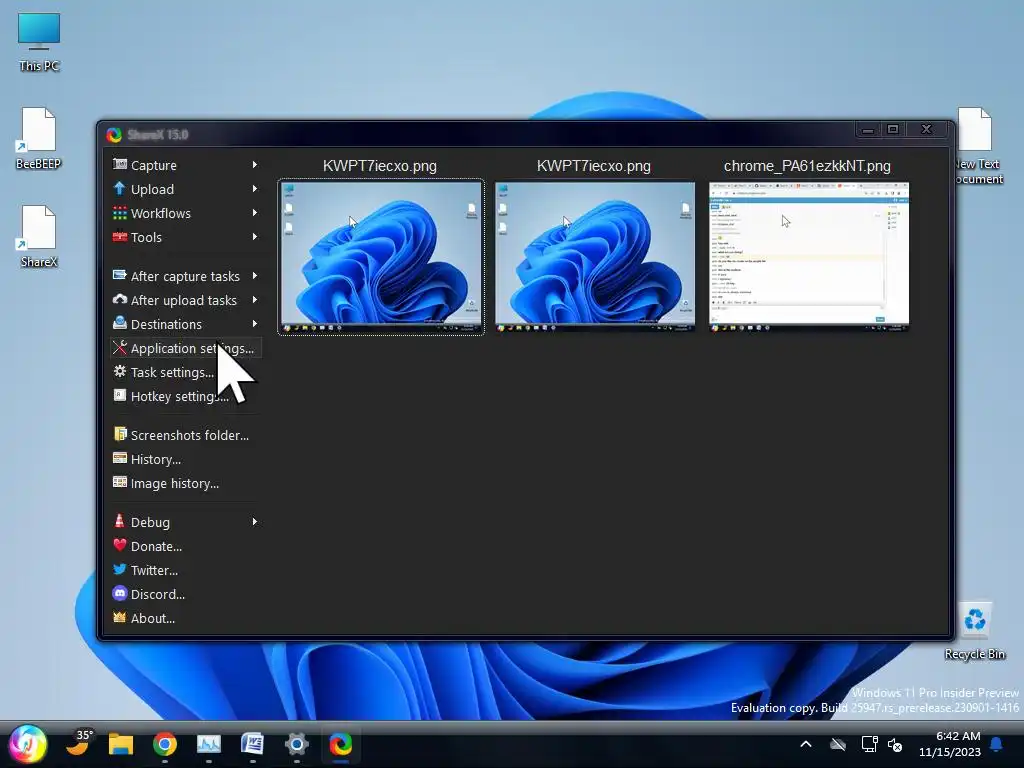Click the Application settings wrench icon

(120, 347)
